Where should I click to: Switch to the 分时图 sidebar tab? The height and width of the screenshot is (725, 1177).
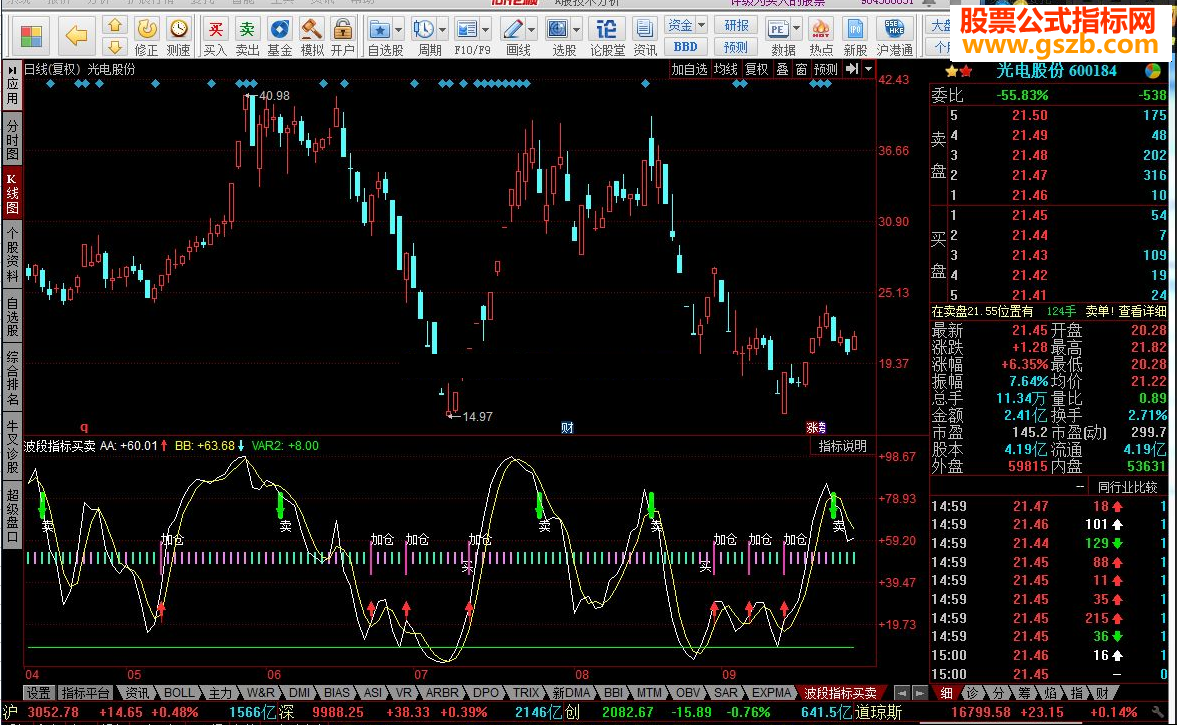(x=12, y=138)
